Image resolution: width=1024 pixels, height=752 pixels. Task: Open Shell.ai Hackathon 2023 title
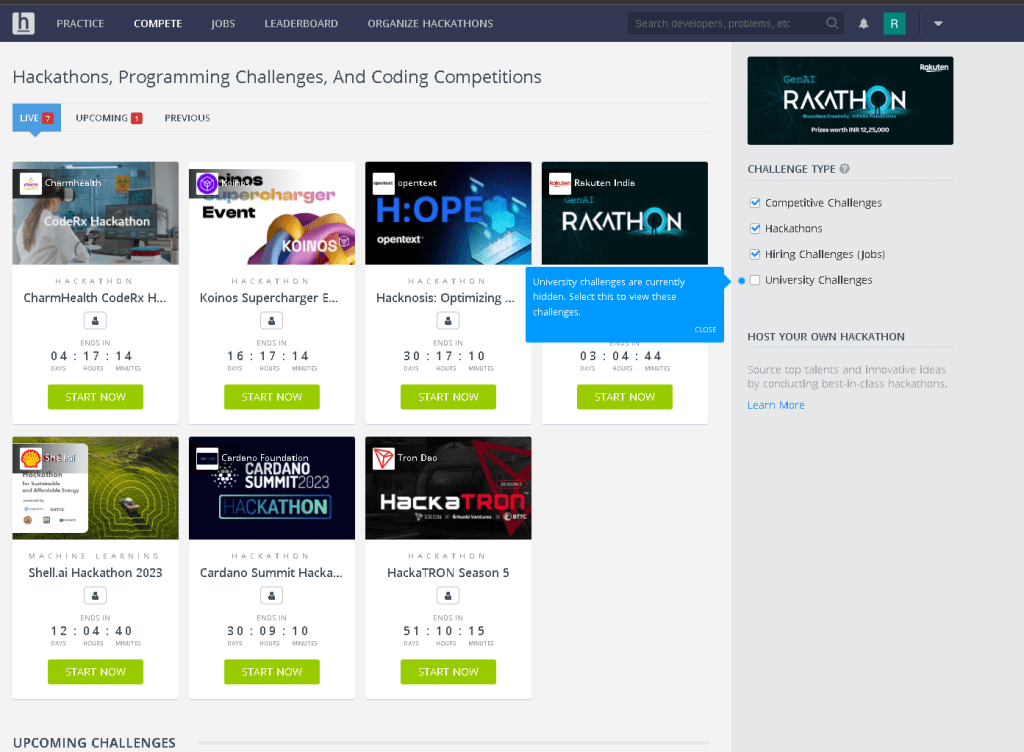coord(95,572)
